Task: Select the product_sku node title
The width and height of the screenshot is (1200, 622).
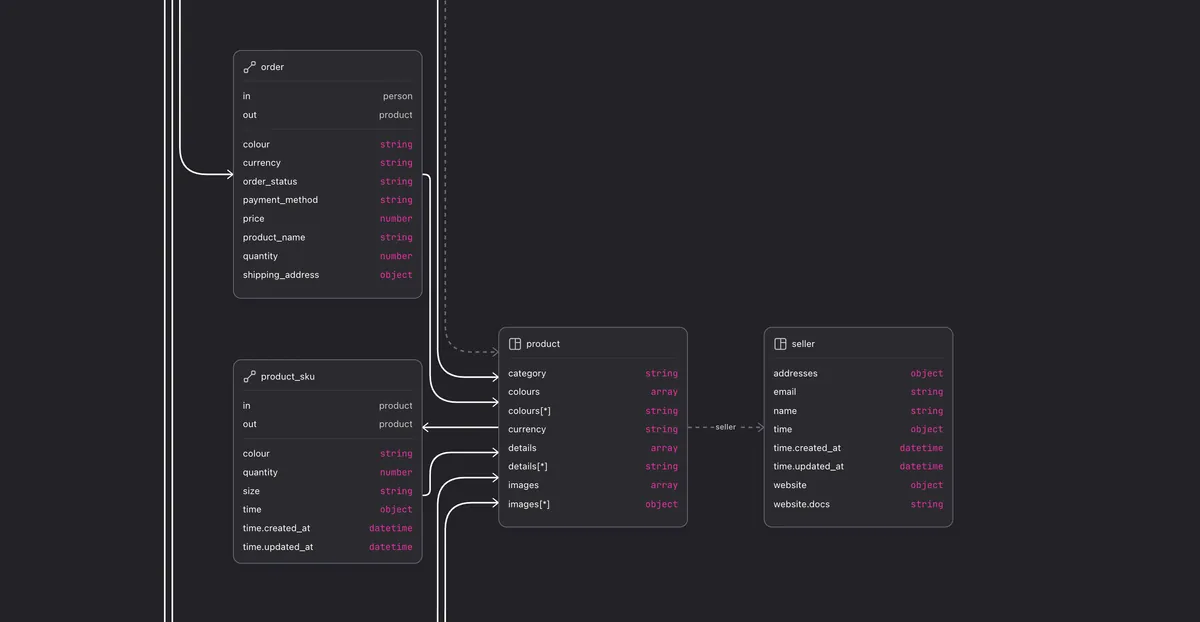Action: coord(288,377)
